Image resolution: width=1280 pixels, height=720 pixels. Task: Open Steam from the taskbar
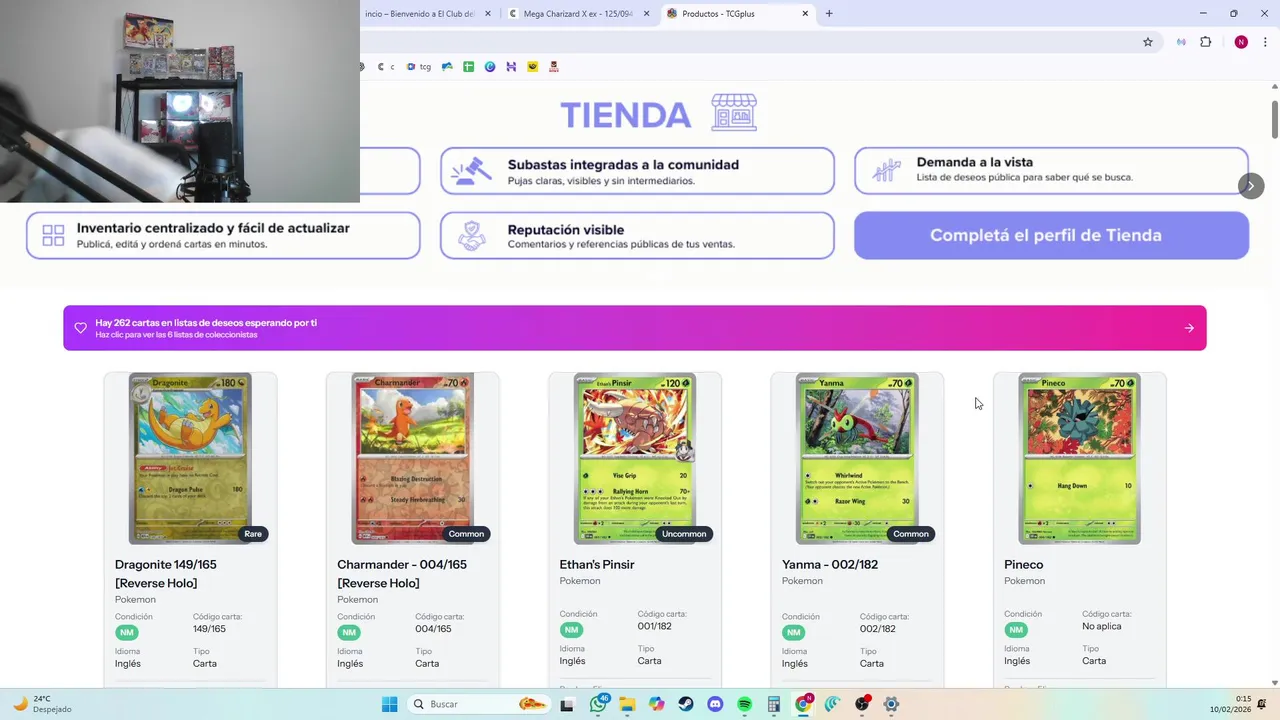pyautogui.click(x=685, y=704)
